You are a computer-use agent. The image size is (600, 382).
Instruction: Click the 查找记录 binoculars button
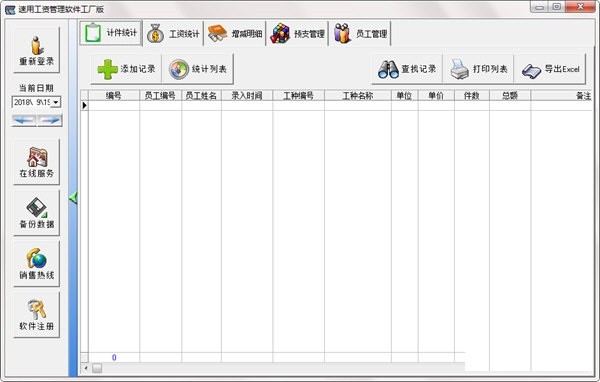click(x=407, y=69)
